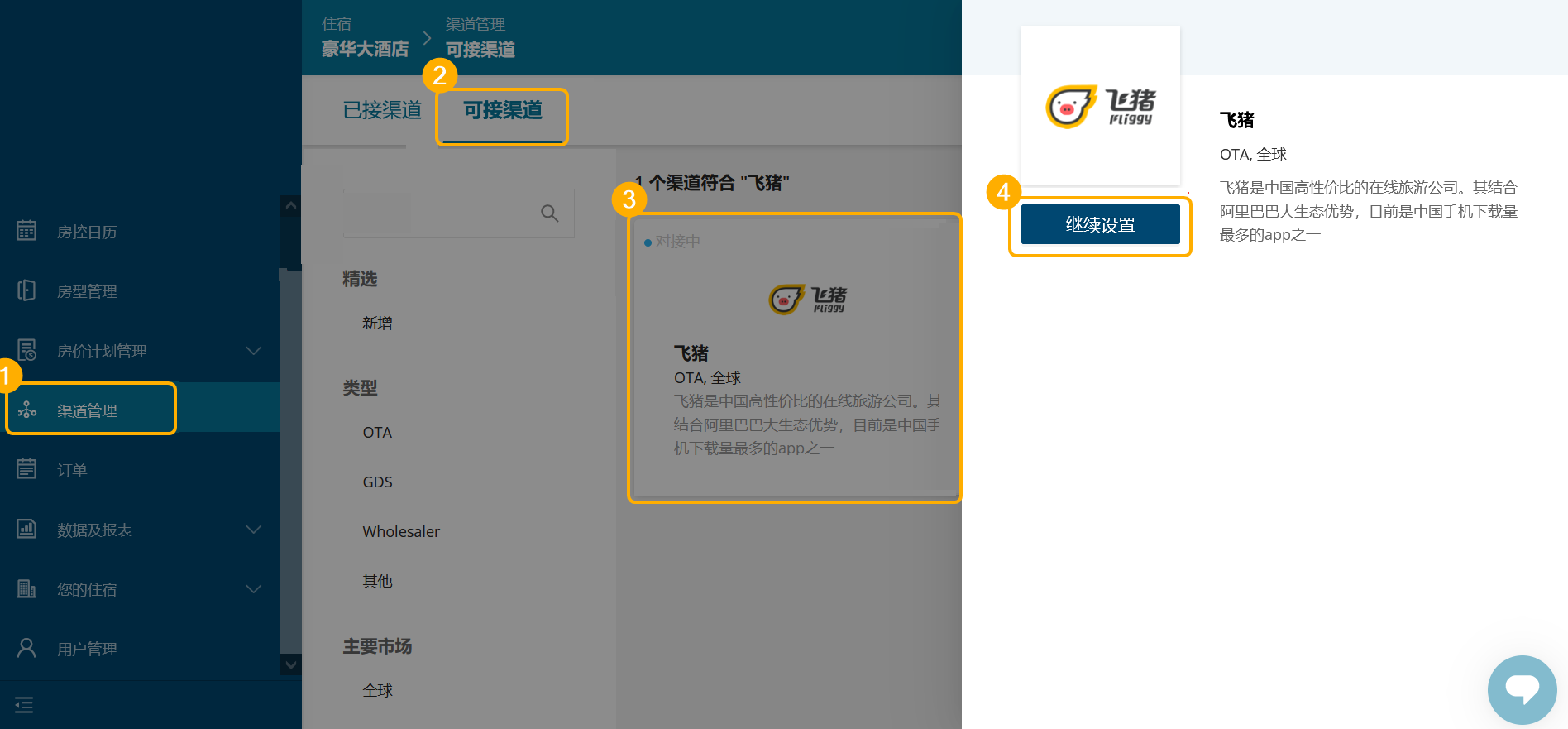Expand the 房价计划管理 submenu chevron

tap(254, 351)
